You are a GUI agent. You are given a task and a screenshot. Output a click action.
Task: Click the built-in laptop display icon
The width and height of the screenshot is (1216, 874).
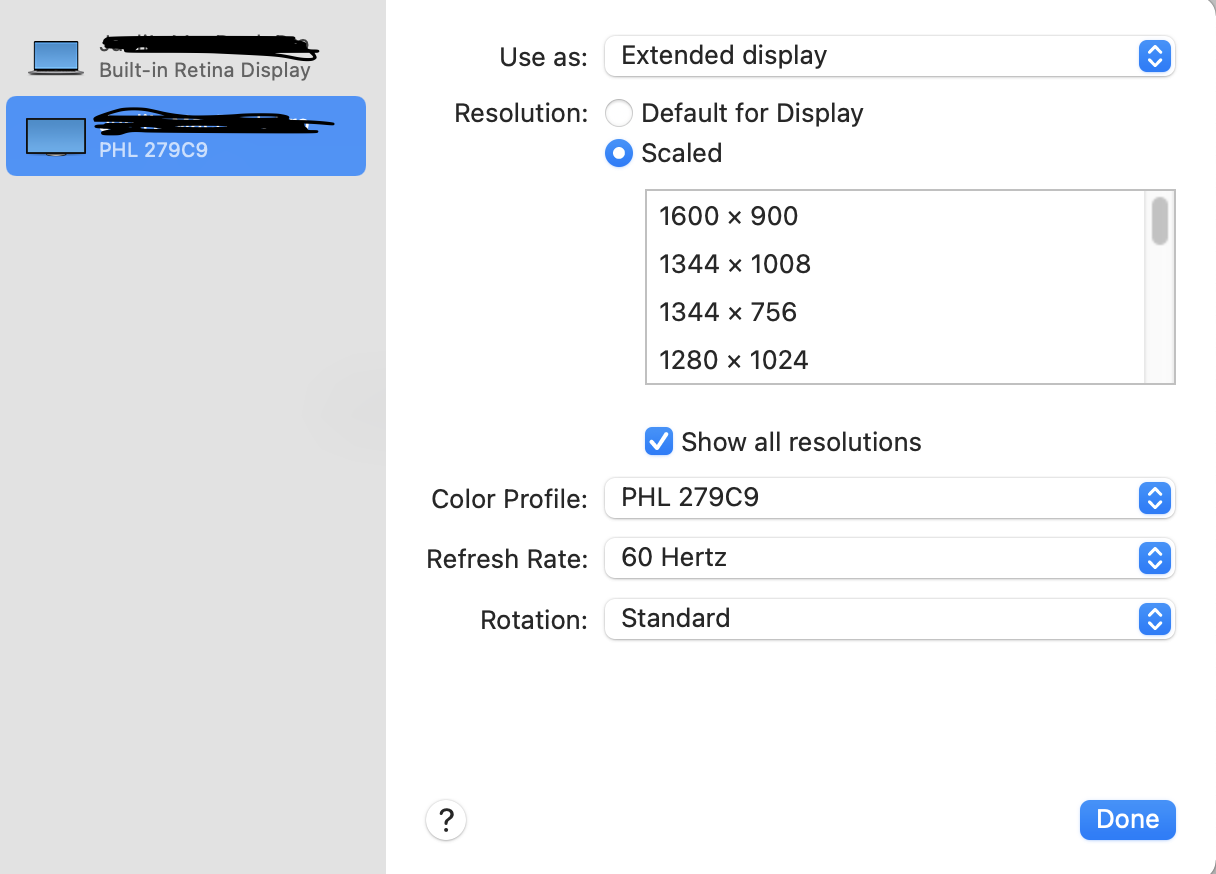[x=56, y=58]
